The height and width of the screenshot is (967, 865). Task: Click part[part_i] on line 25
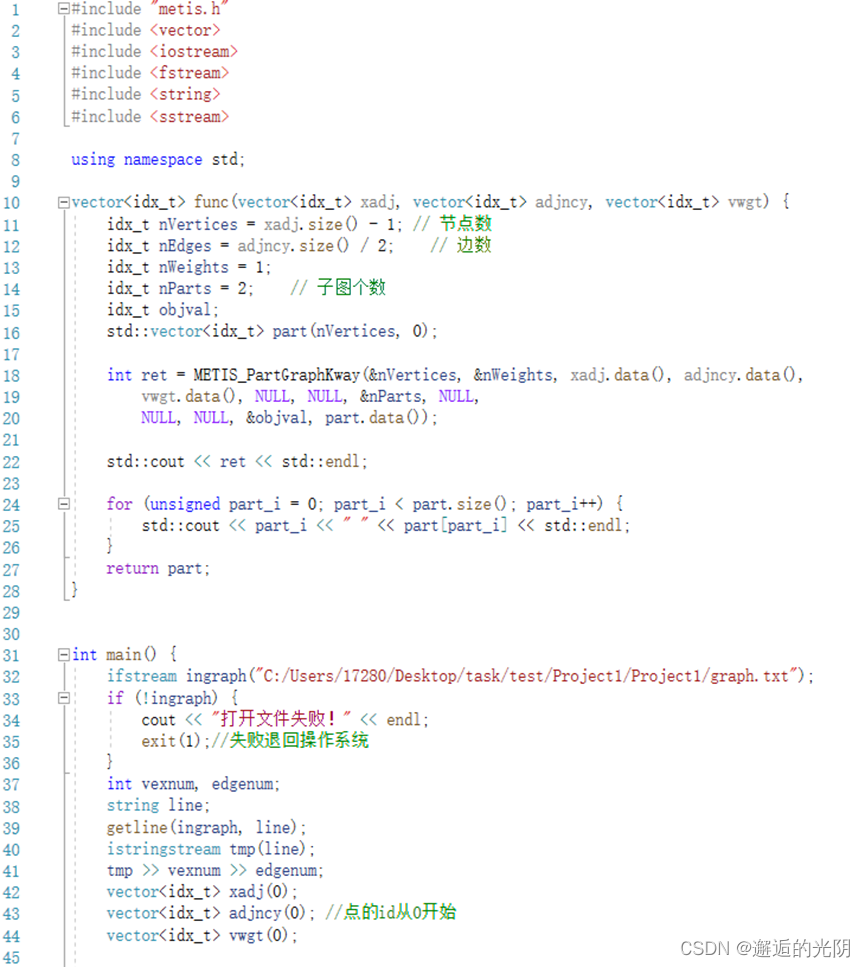(x=456, y=525)
